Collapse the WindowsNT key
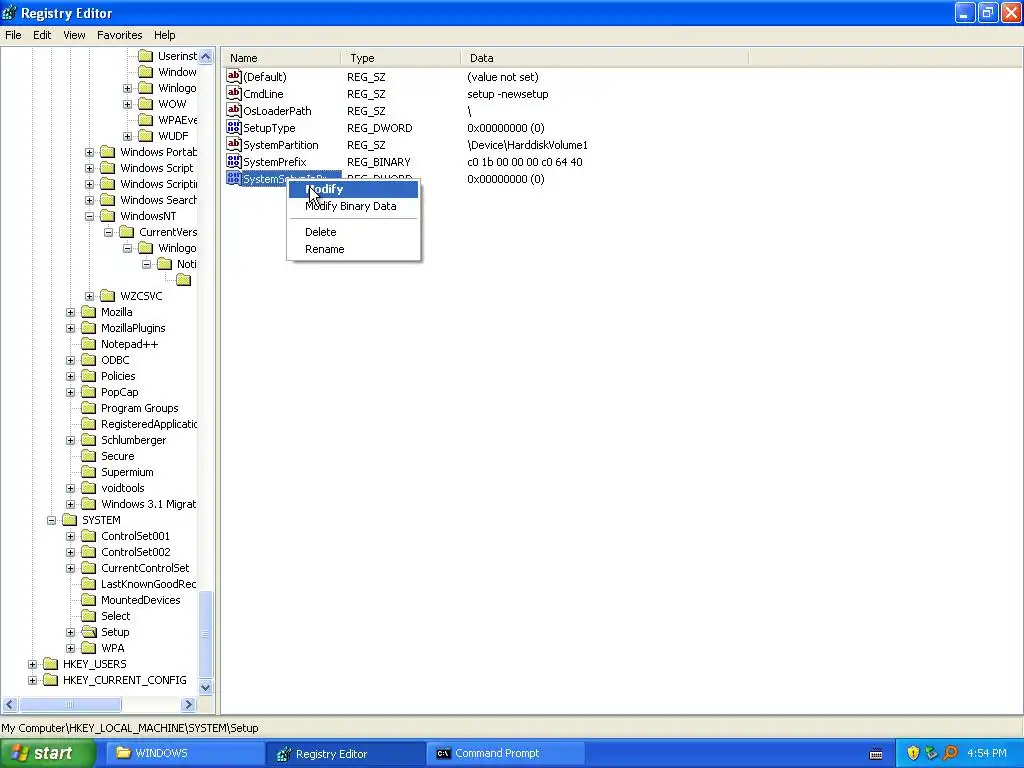This screenshot has width=1024, height=768. [89, 216]
